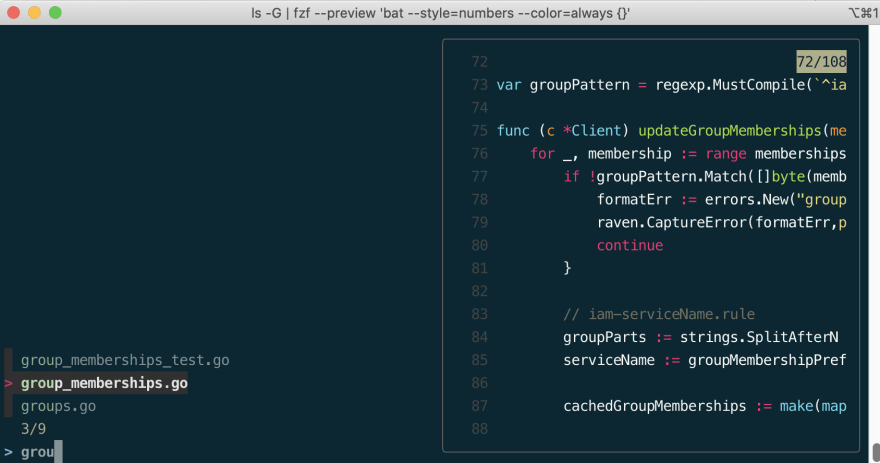The image size is (880, 463).
Task: Click the red close window button
Action: click(x=13, y=12)
